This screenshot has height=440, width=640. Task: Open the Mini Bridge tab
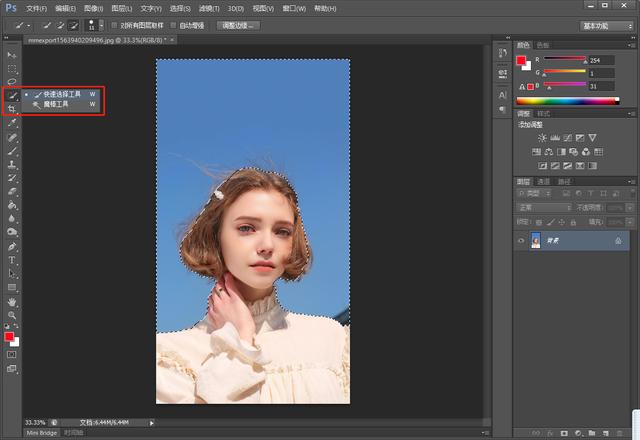click(42, 433)
